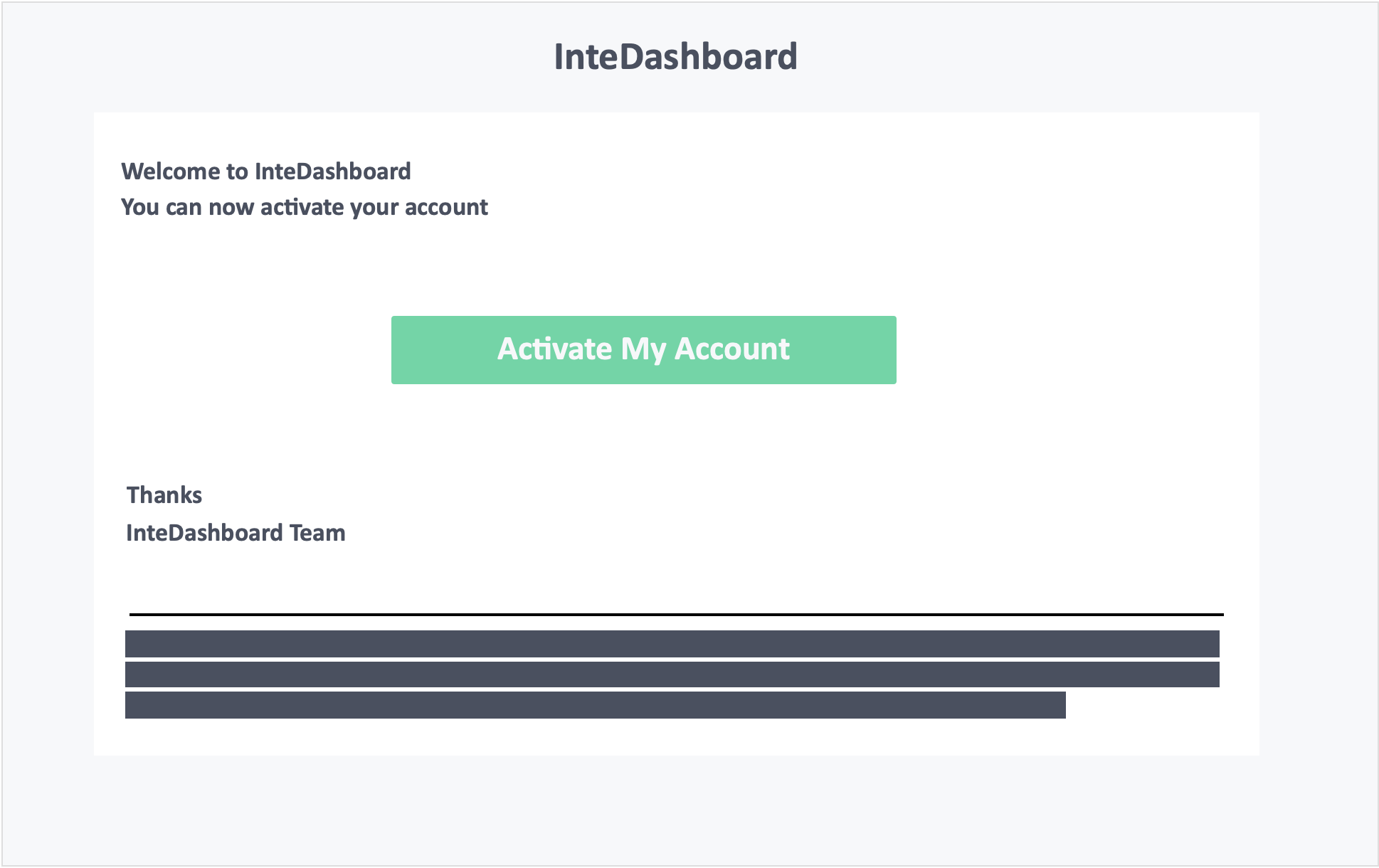
Task: Click the Activate My Account button
Action: click(x=643, y=350)
